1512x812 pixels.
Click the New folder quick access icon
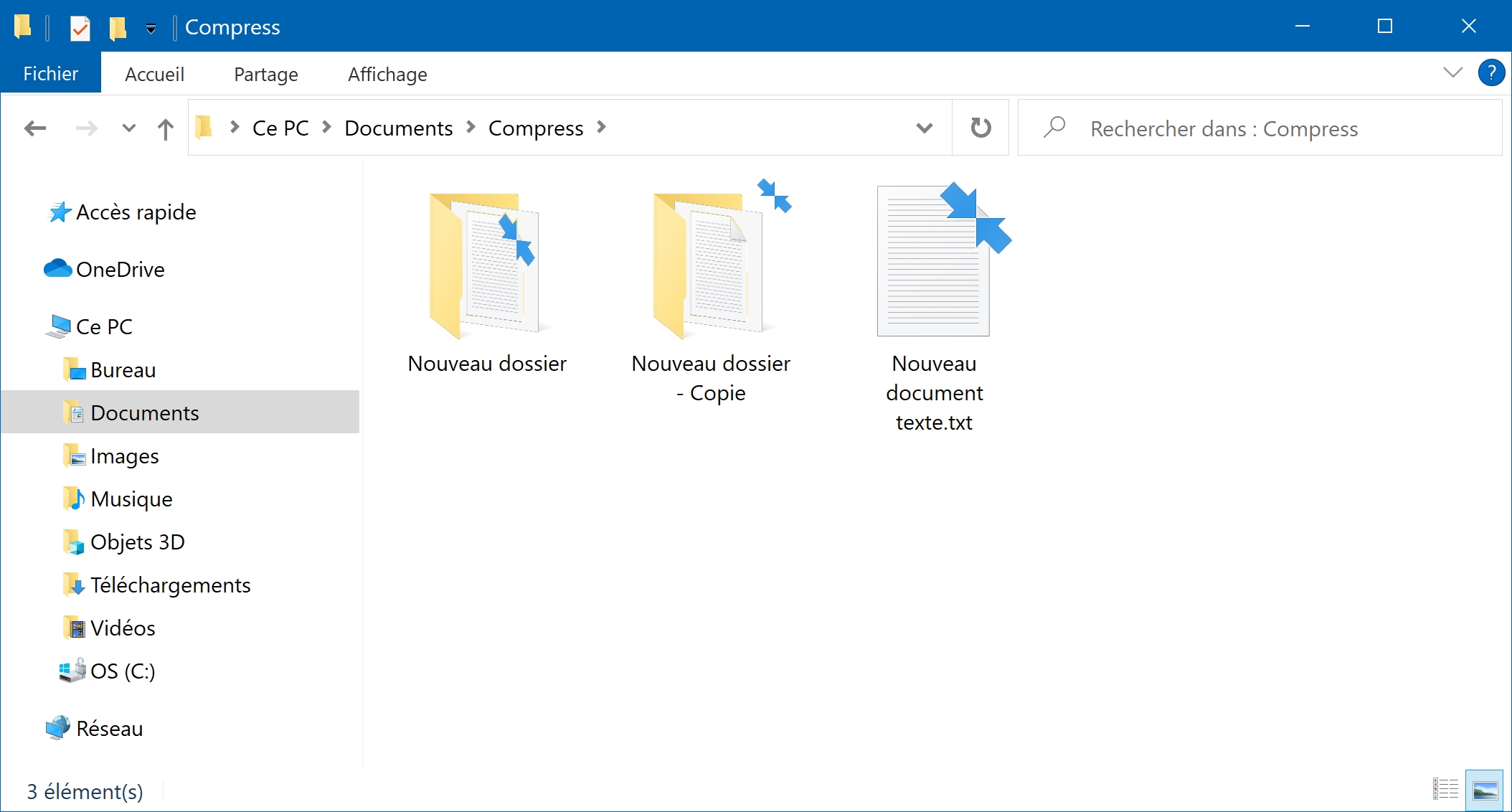coord(118,28)
